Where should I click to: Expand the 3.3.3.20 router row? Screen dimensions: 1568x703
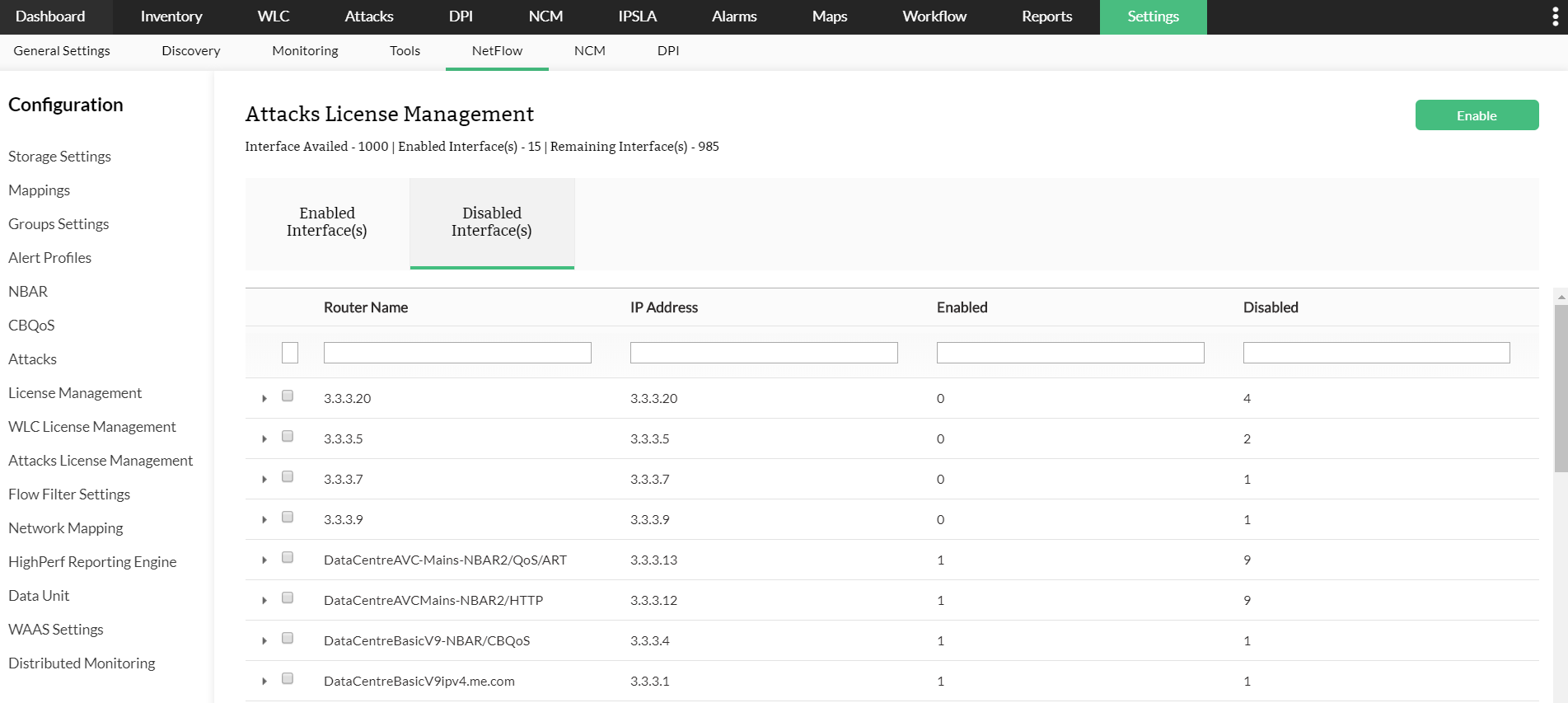point(264,399)
